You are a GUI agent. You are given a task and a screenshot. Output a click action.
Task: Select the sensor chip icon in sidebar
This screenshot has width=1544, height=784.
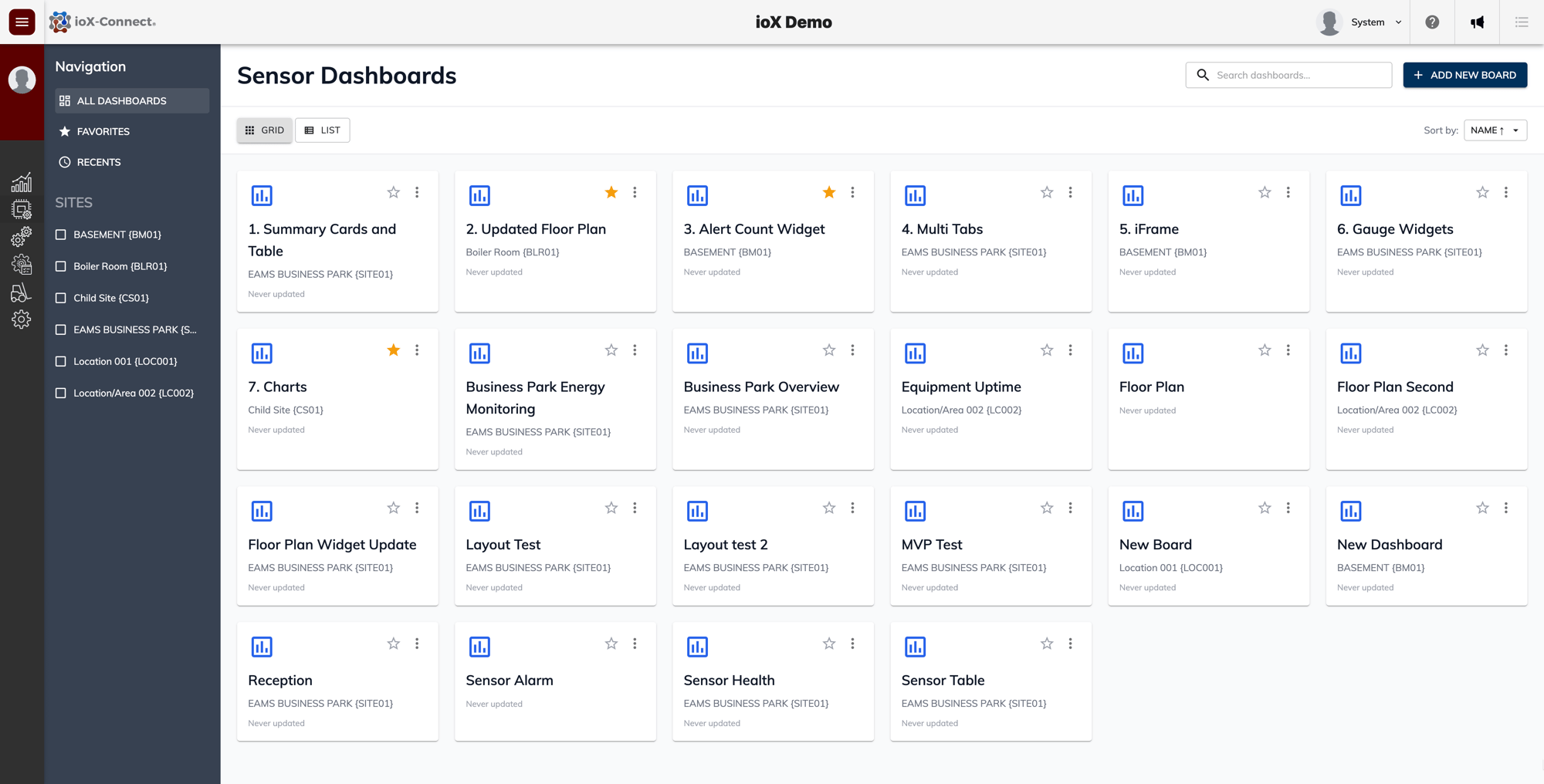(x=22, y=209)
